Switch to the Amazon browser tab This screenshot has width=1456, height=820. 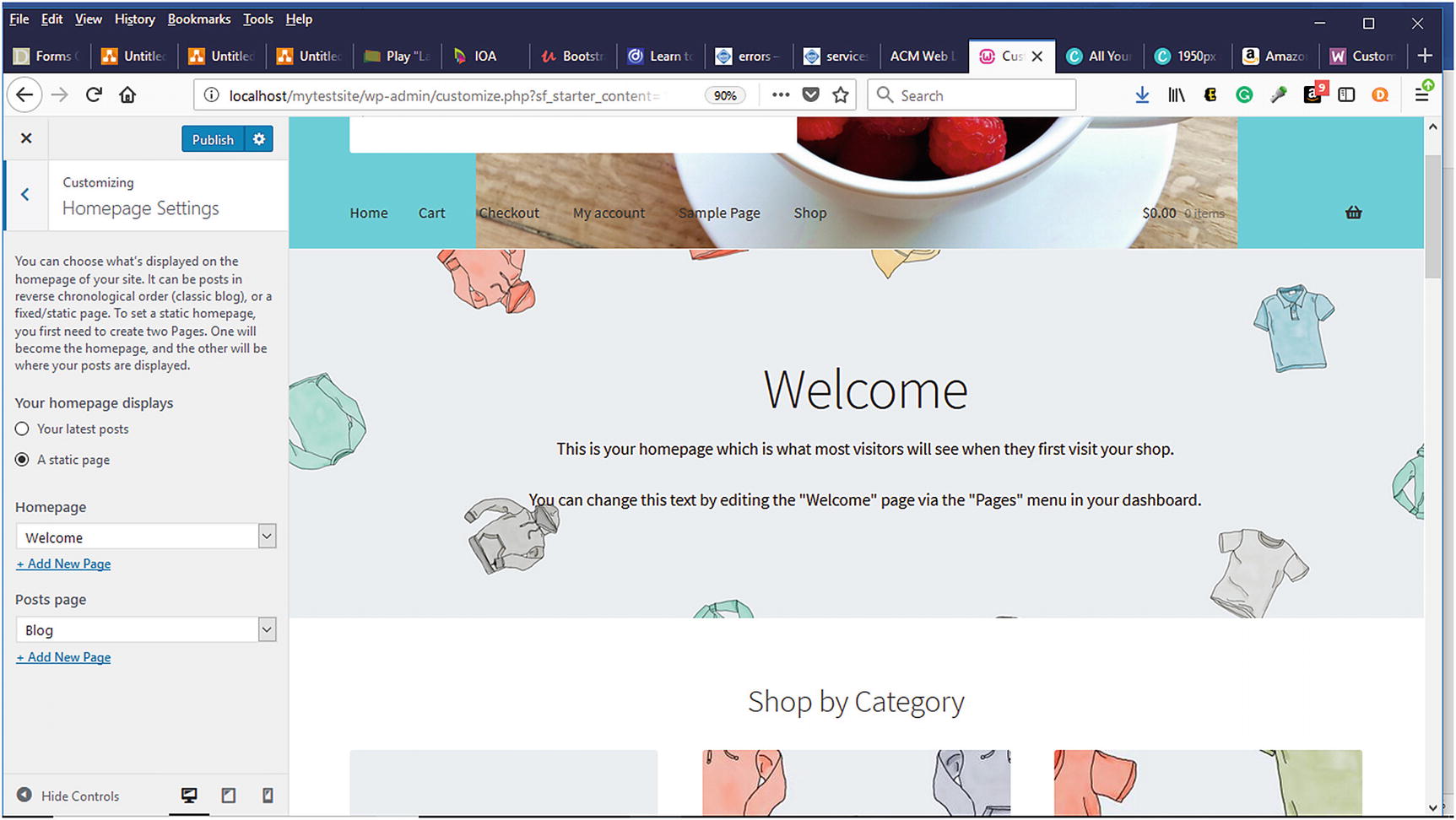(x=1275, y=57)
